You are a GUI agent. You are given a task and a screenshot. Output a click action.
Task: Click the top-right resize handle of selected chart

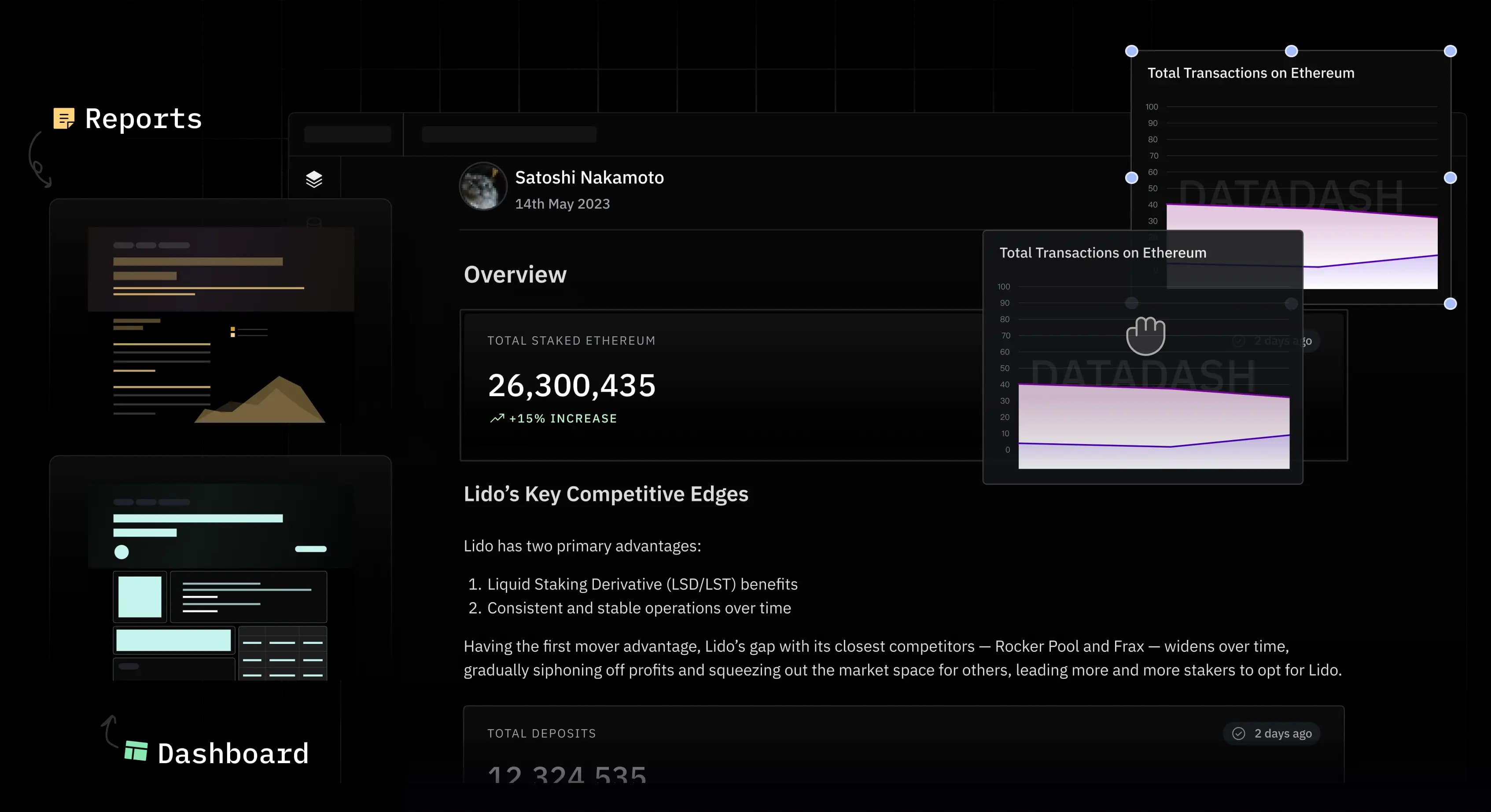1450,51
